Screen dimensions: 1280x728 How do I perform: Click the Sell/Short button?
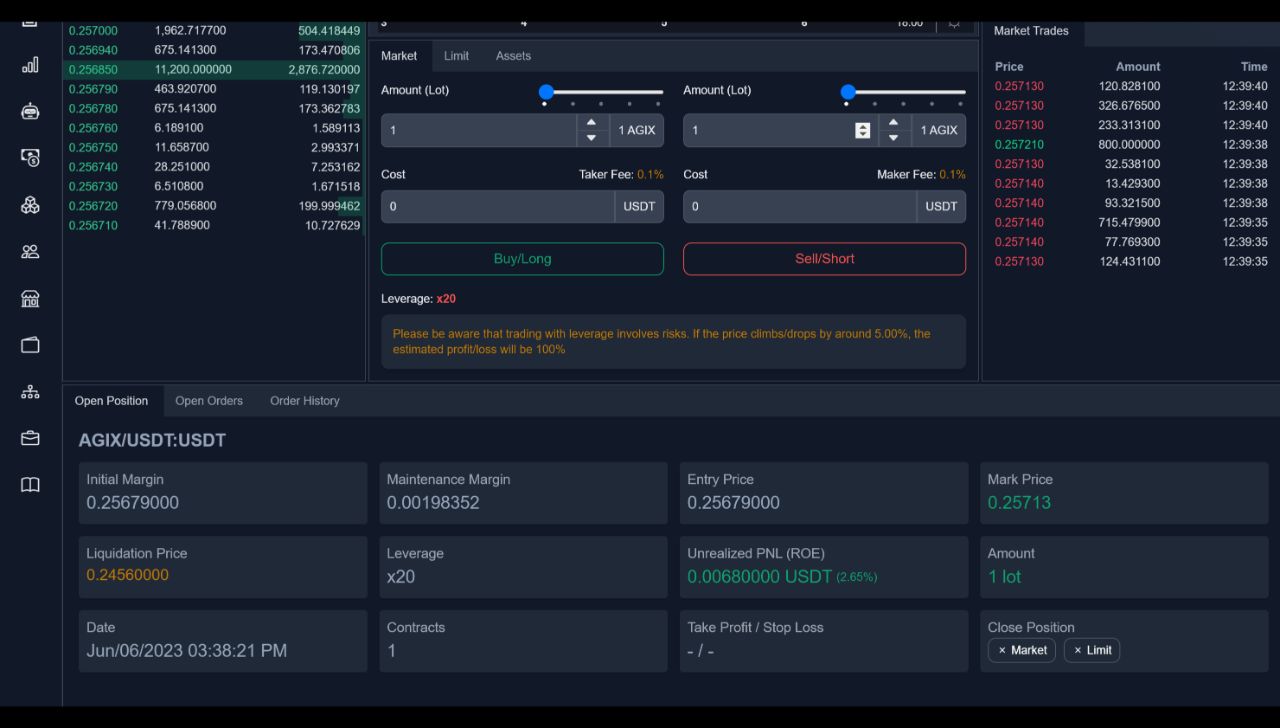824,258
